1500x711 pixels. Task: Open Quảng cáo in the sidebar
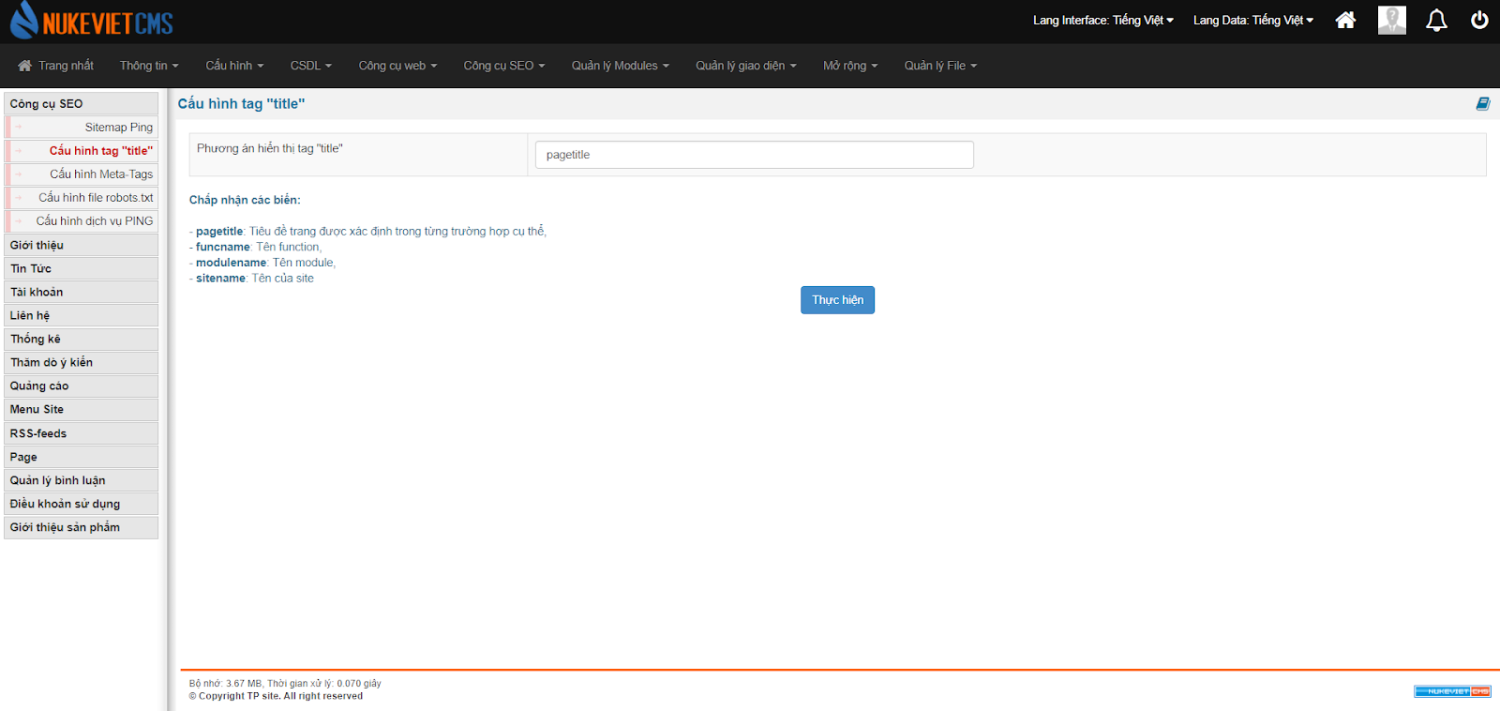point(81,386)
